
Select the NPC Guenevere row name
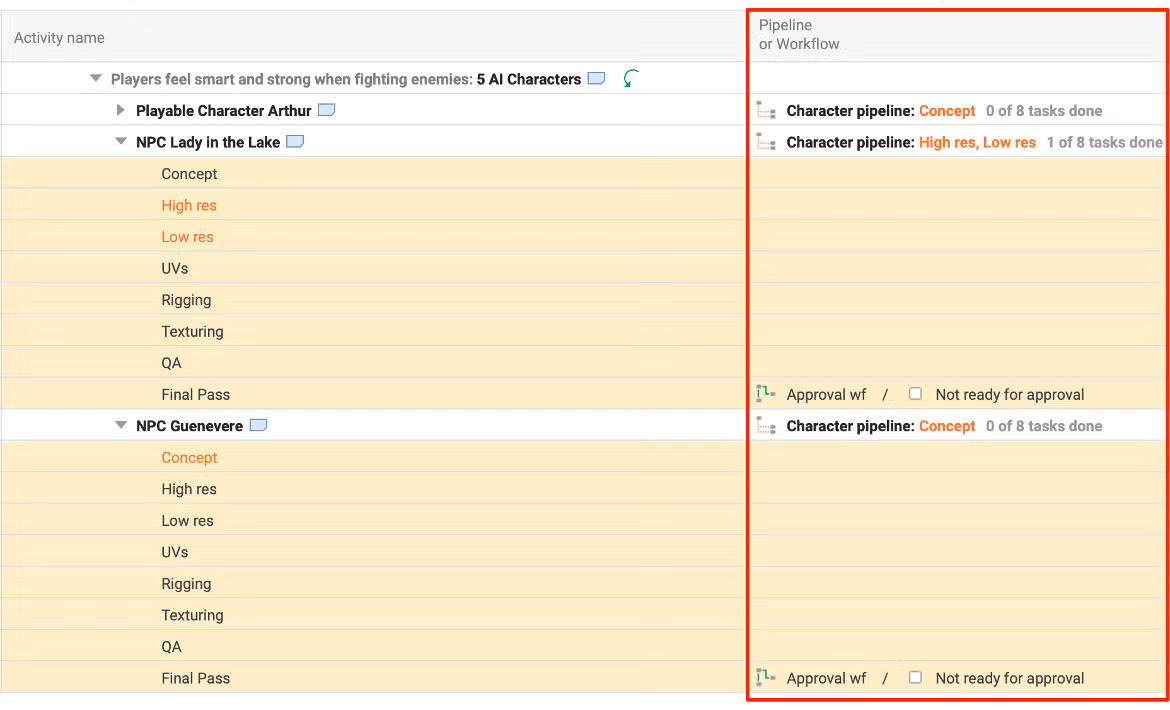pyautogui.click(x=190, y=427)
